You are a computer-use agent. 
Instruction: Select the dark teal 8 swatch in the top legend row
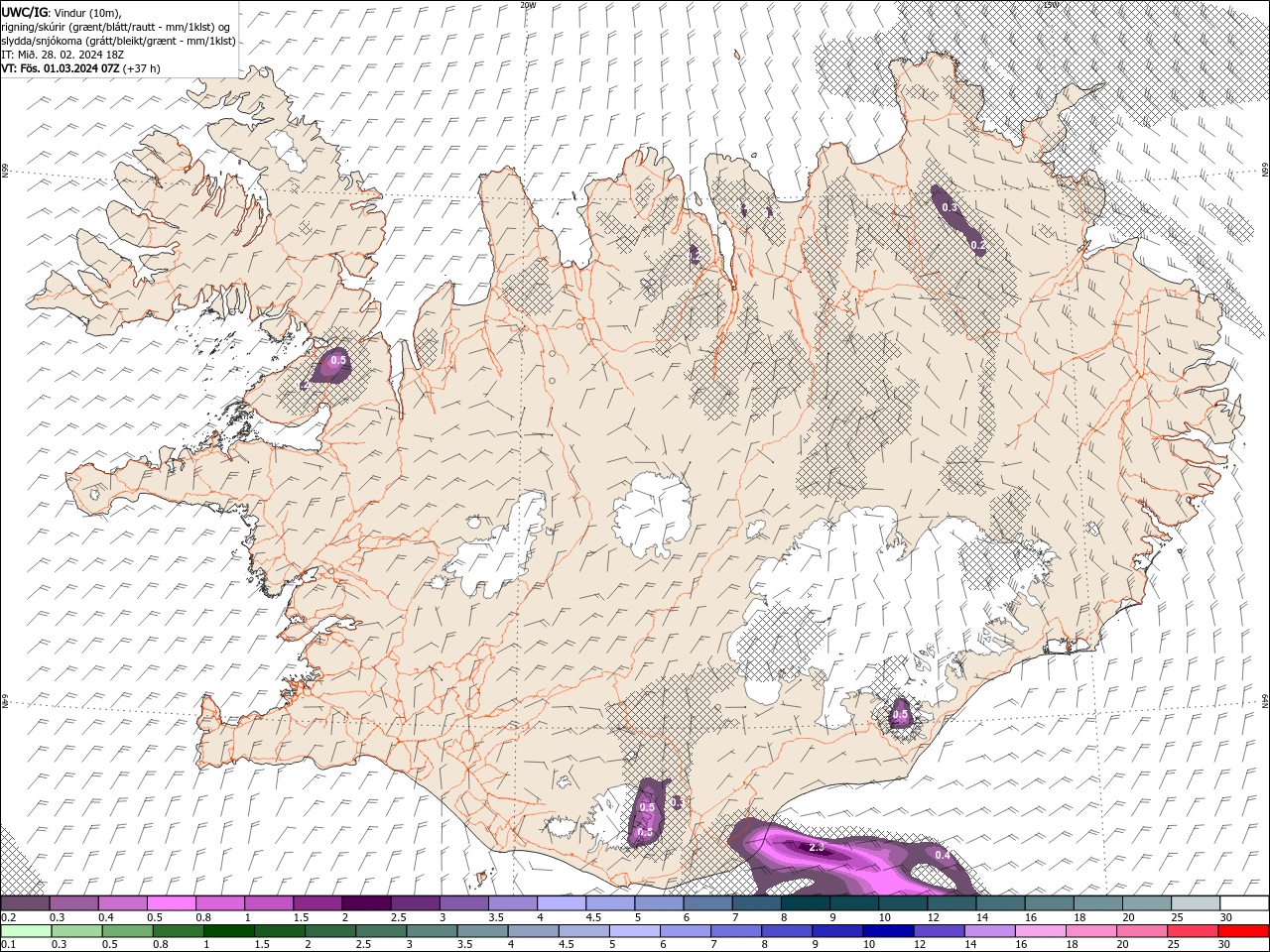coord(805,903)
